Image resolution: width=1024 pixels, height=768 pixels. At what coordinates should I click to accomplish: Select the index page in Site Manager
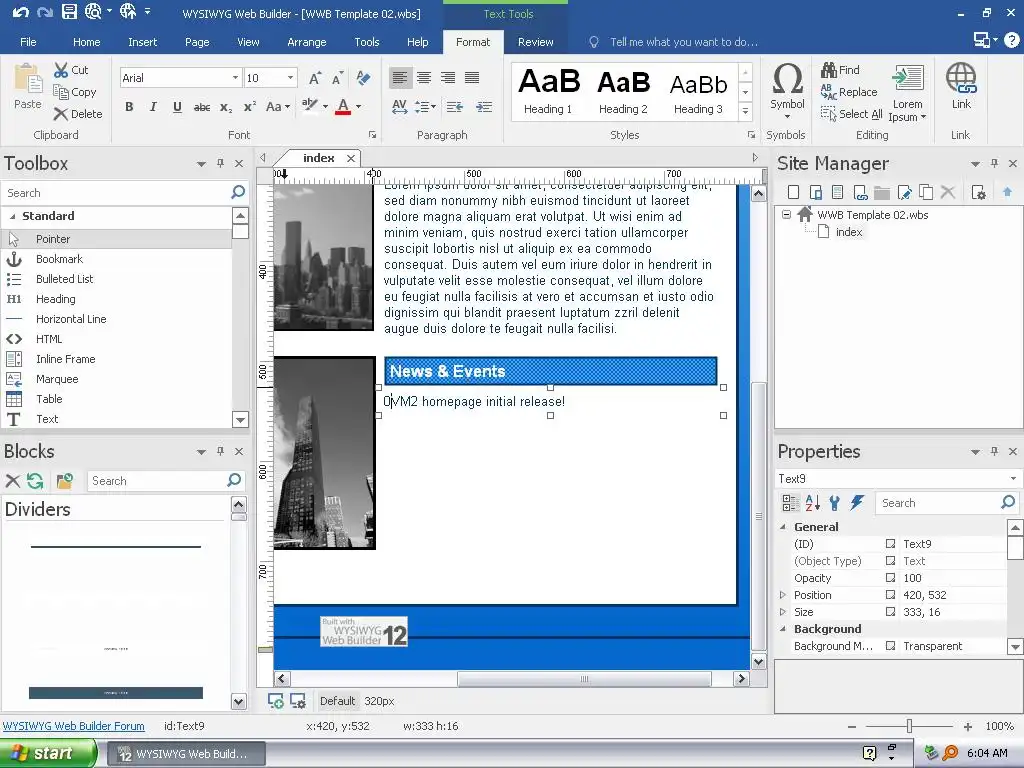pyautogui.click(x=848, y=232)
